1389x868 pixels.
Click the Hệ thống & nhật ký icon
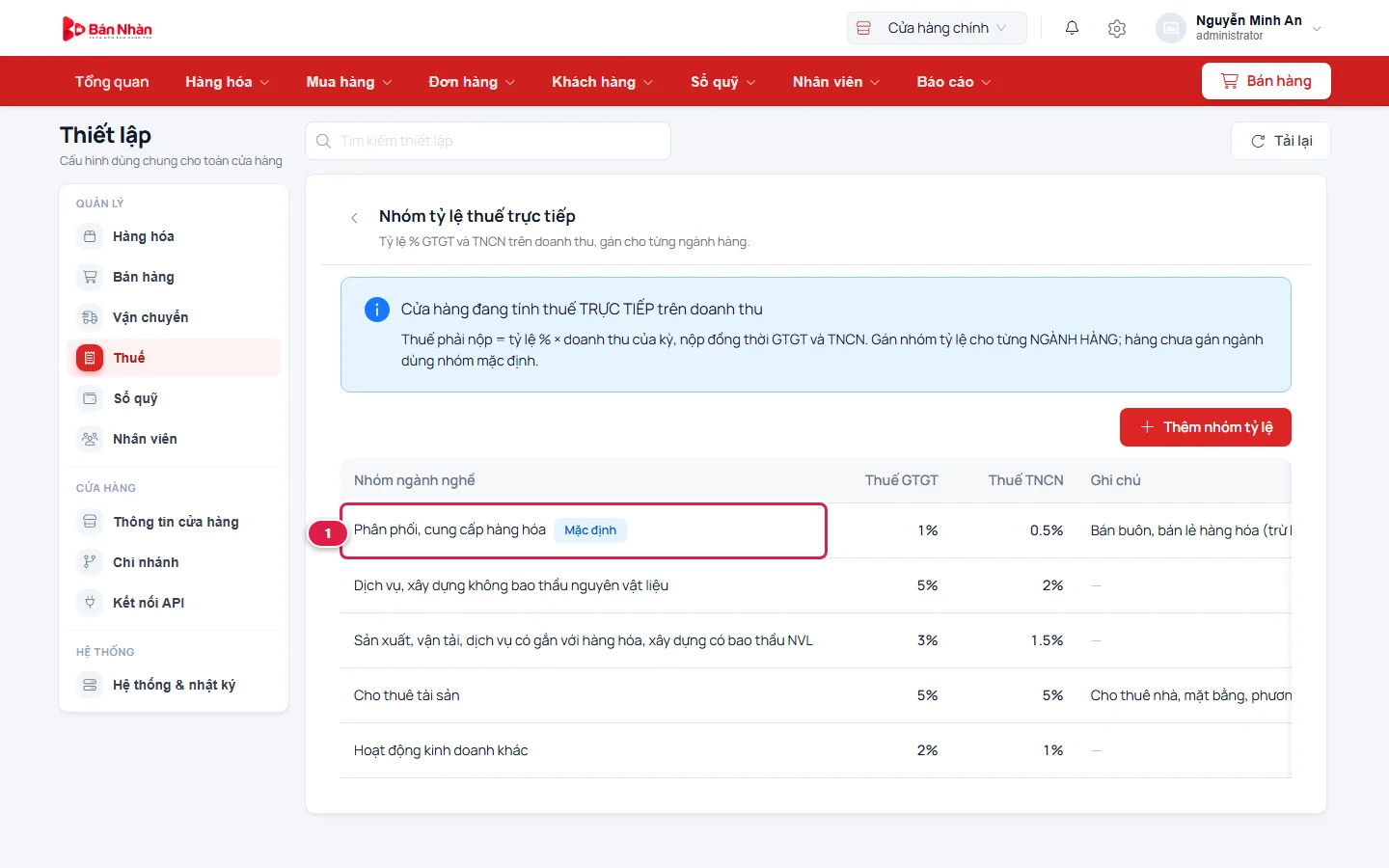pos(90,685)
